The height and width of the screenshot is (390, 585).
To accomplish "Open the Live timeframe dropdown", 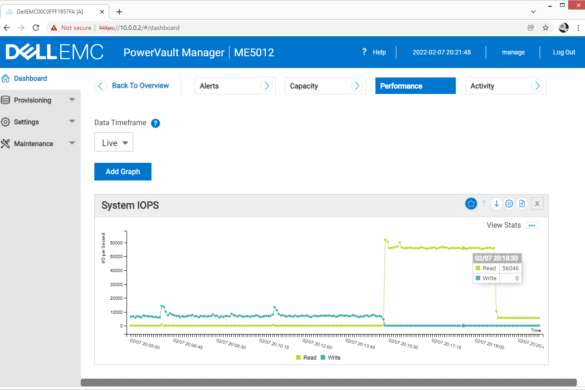I will click(x=114, y=143).
